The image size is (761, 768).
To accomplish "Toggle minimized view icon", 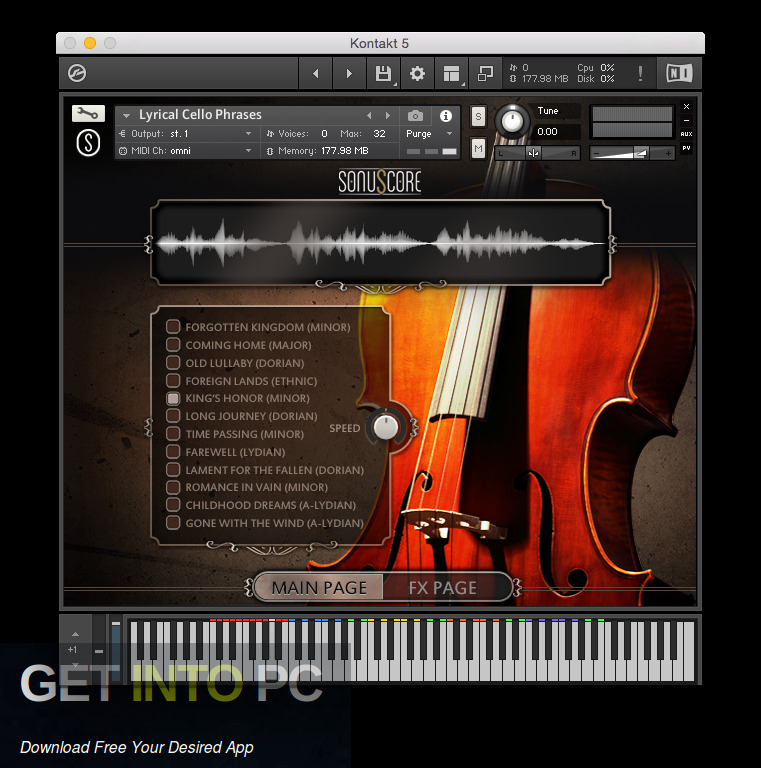I will [485, 73].
